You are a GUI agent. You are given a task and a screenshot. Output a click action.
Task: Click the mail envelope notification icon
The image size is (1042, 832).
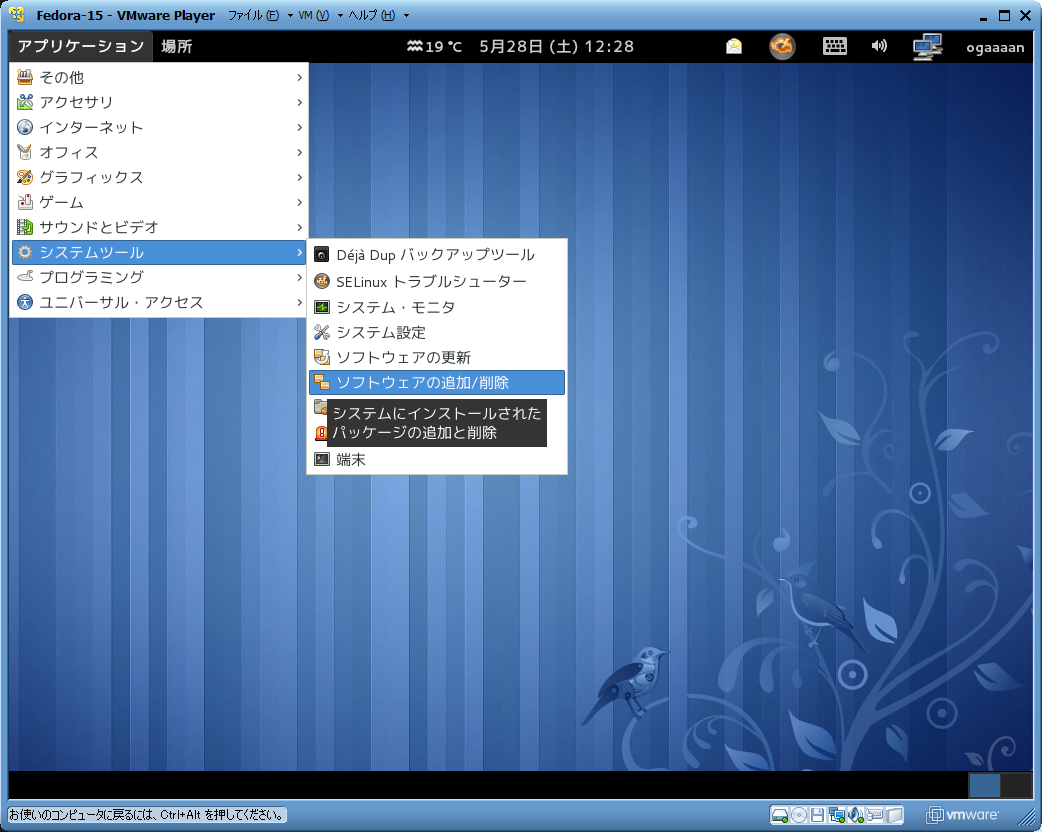point(734,47)
